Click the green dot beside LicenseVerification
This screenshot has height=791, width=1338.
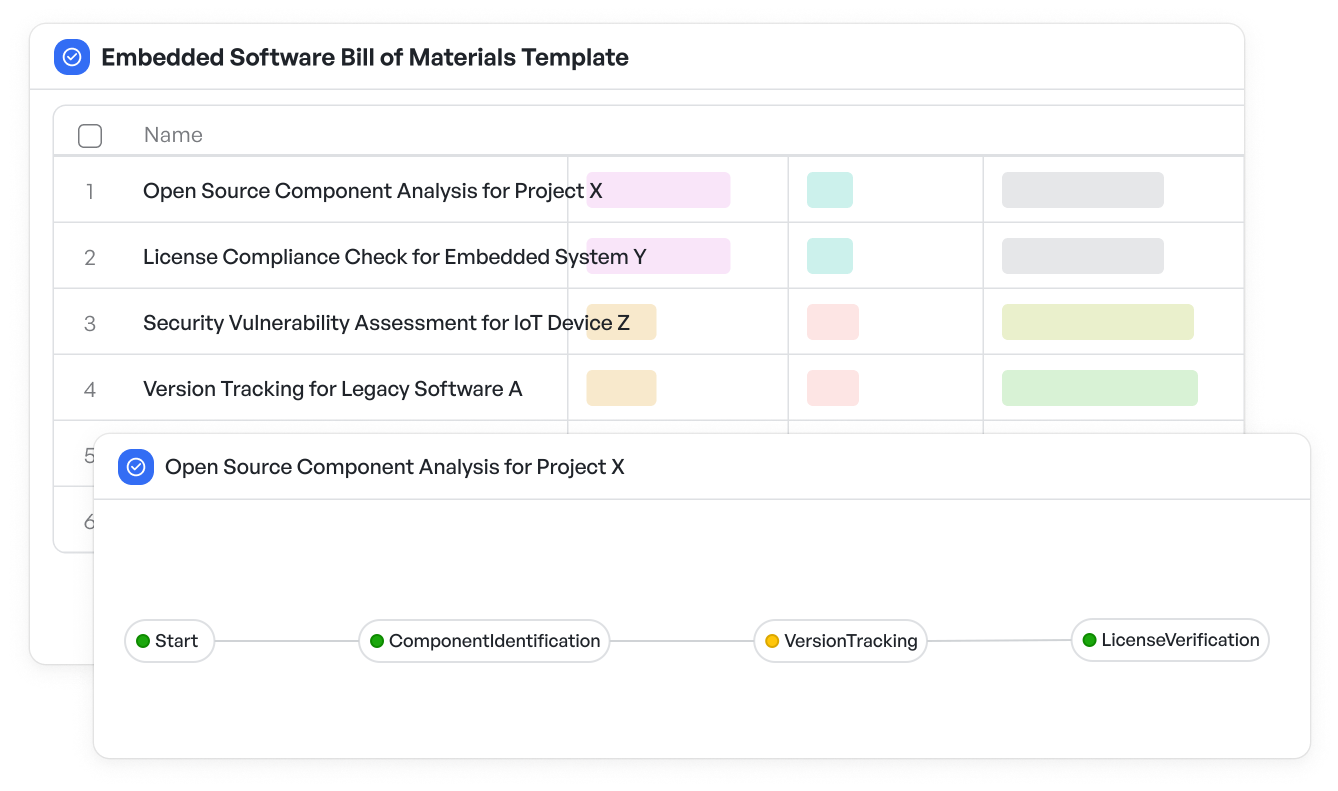click(x=1086, y=640)
